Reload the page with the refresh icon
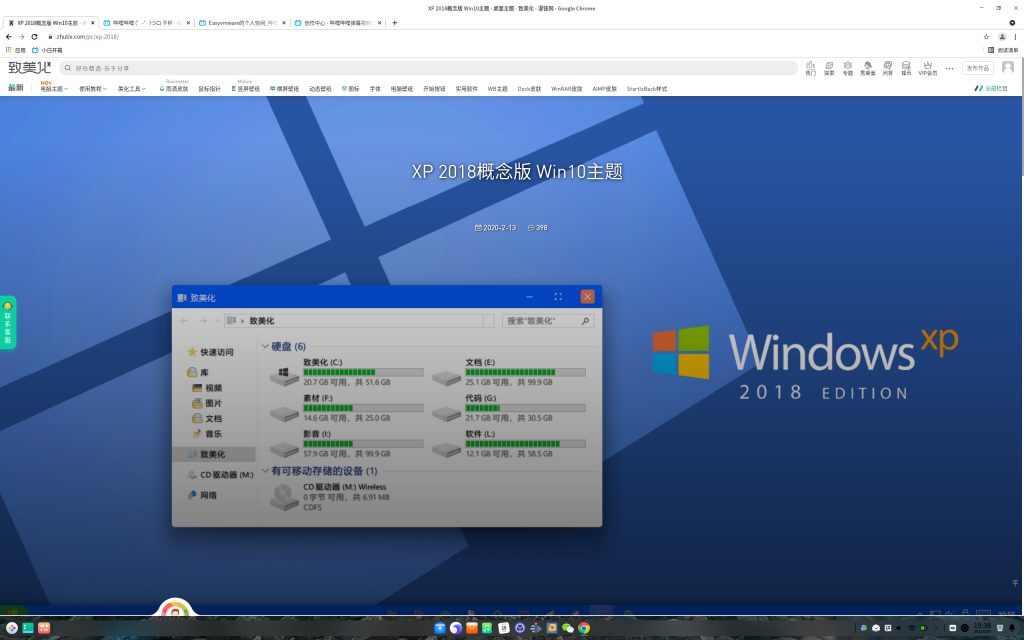The height and width of the screenshot is (640, 1024). [x=35, y=37]
